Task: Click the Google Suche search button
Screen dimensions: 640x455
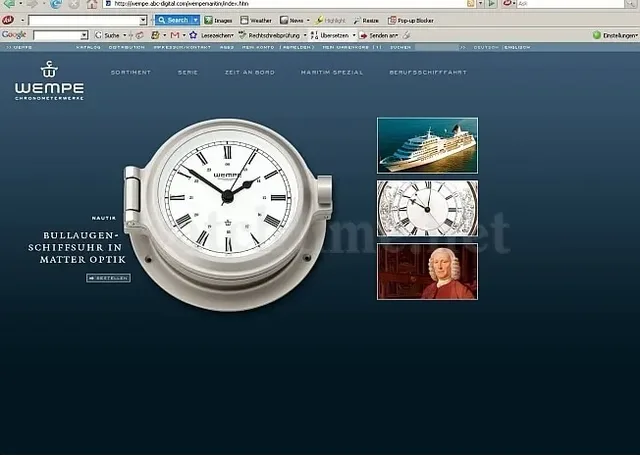Action: coord(107,36)
